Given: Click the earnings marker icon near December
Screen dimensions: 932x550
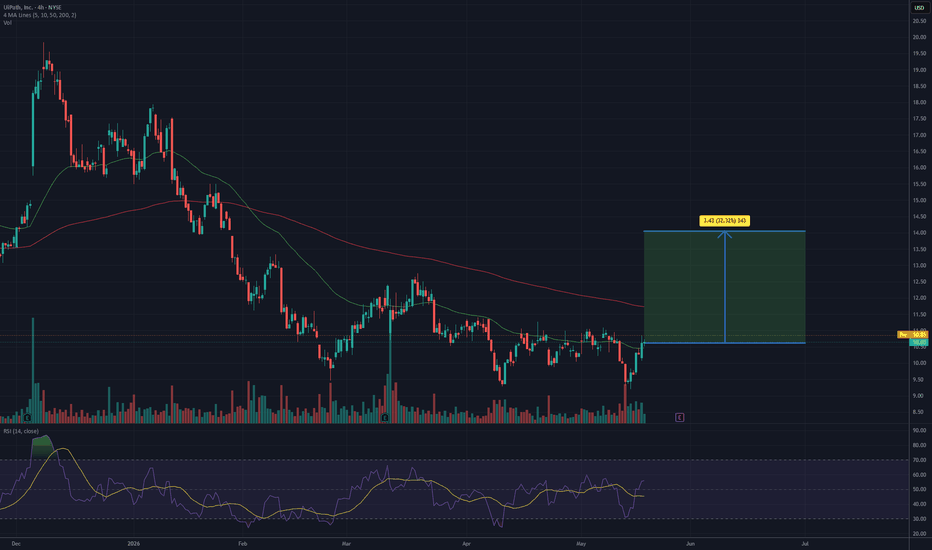Looking at the screenshot, I should [27, 418].
